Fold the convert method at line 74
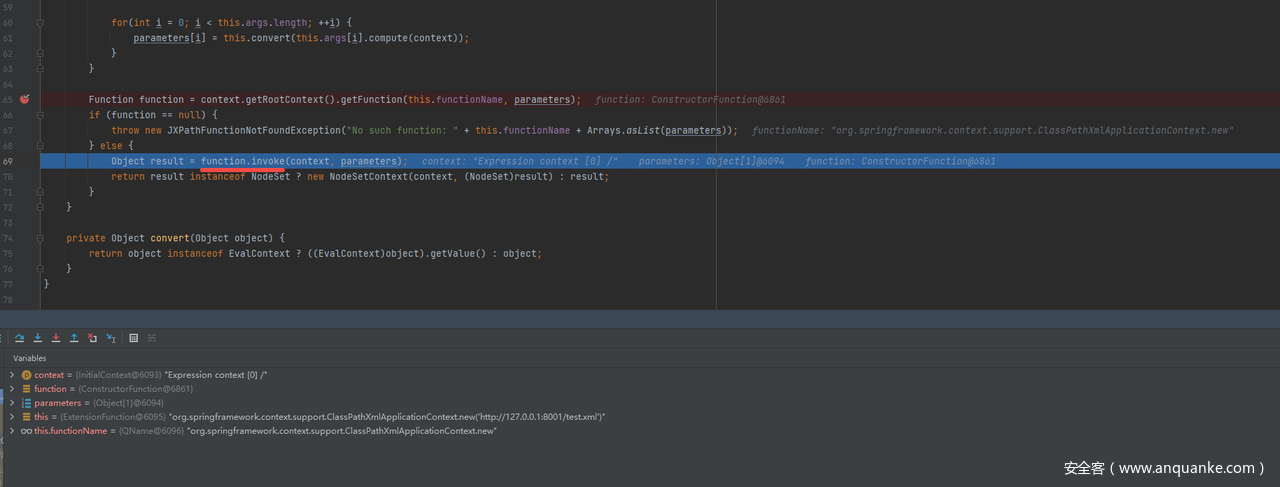The width and height of the screenshot is (1280, 487). pyautogui.click(x=40, y=238)
